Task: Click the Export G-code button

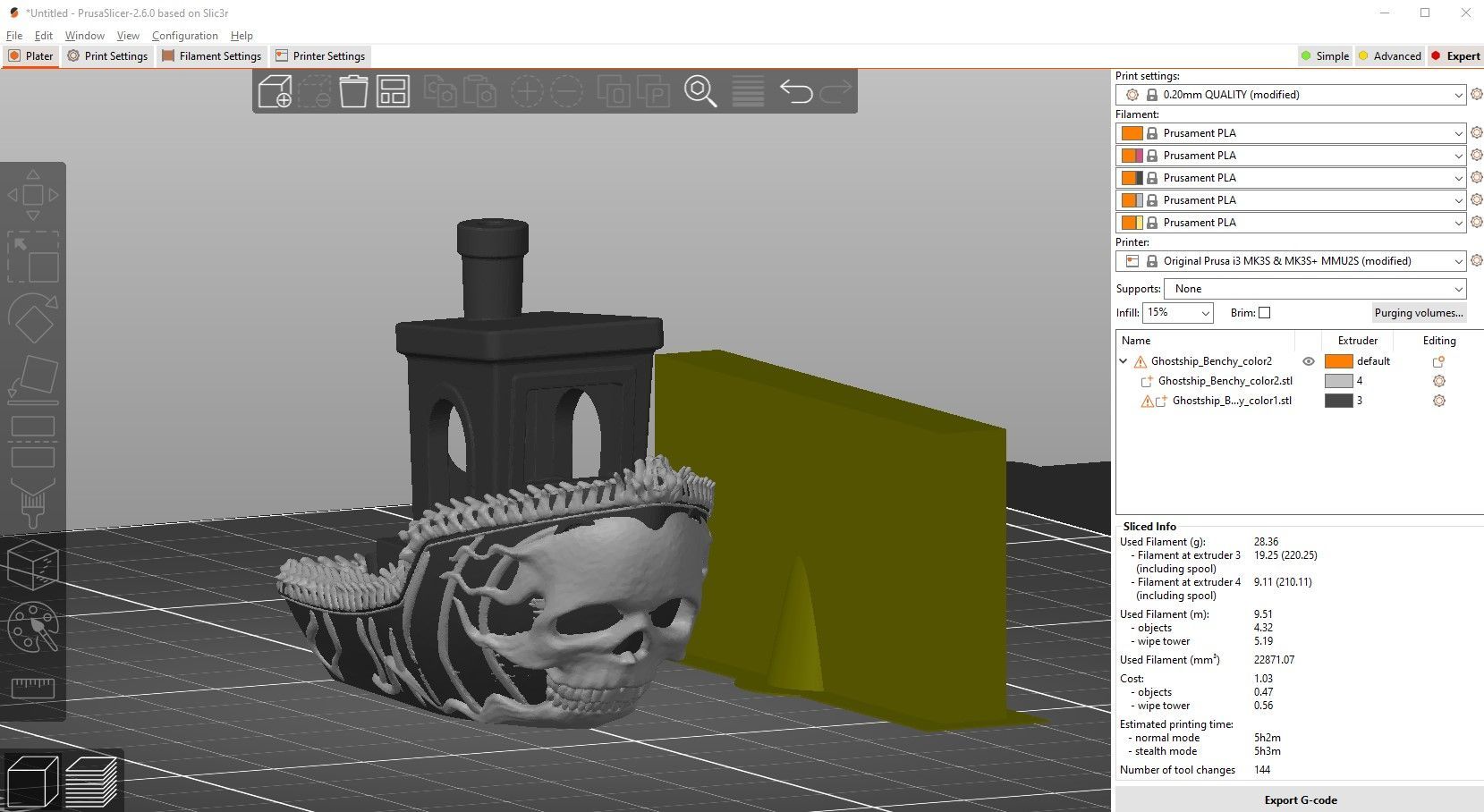Action: coord(1300,799)
